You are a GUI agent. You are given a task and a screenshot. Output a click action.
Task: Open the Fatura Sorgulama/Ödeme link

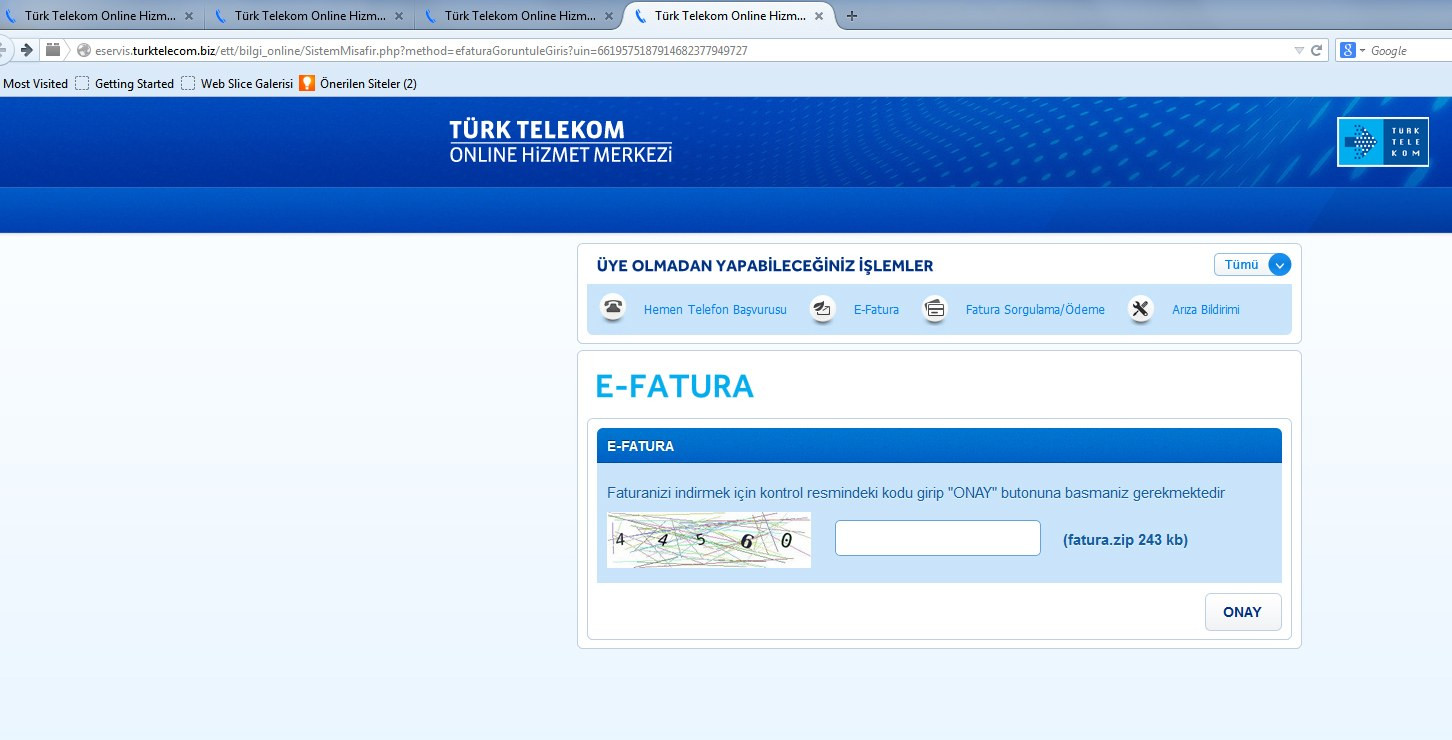(1035, 310)
